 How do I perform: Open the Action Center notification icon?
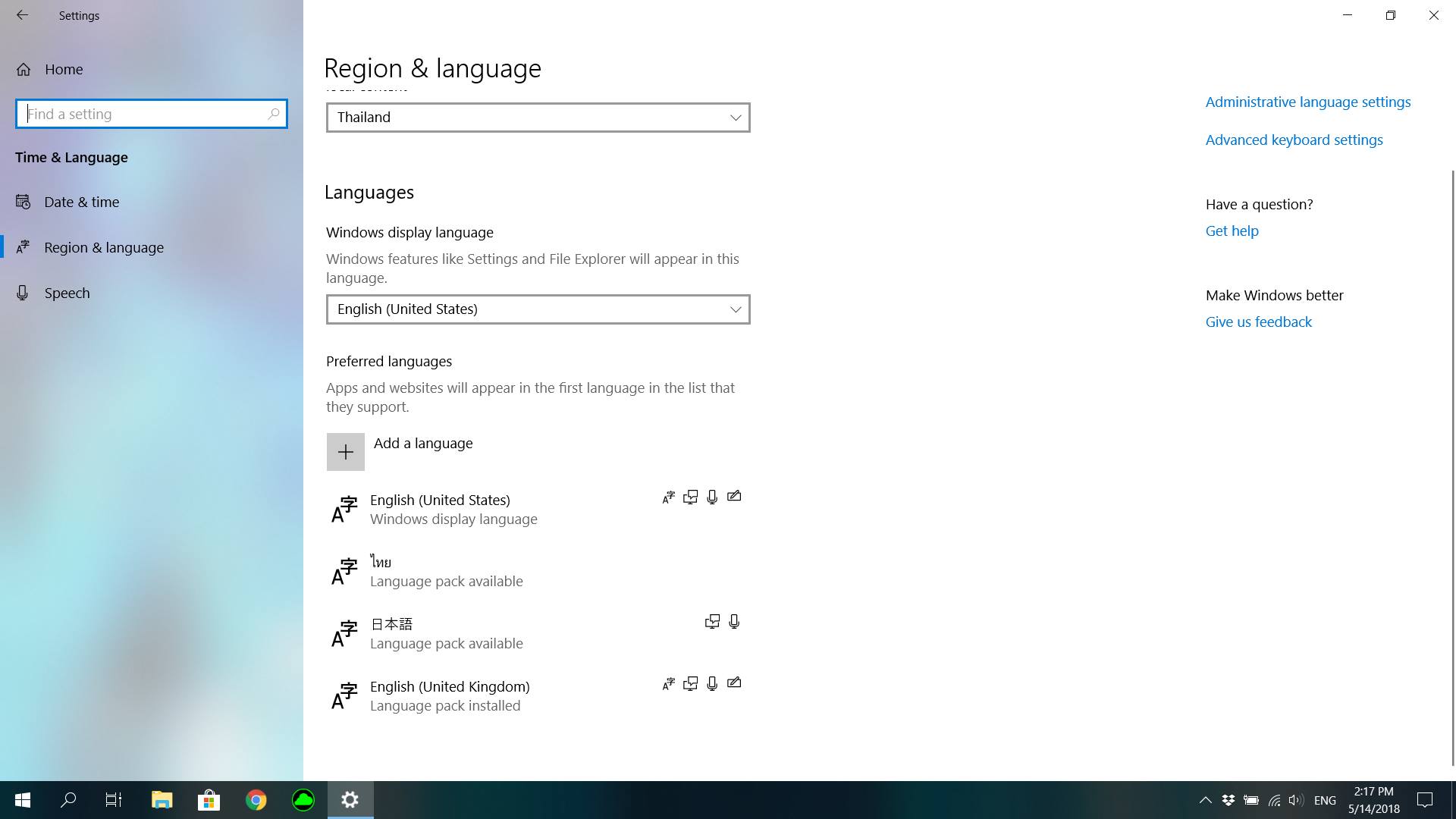coord(1425,800)
